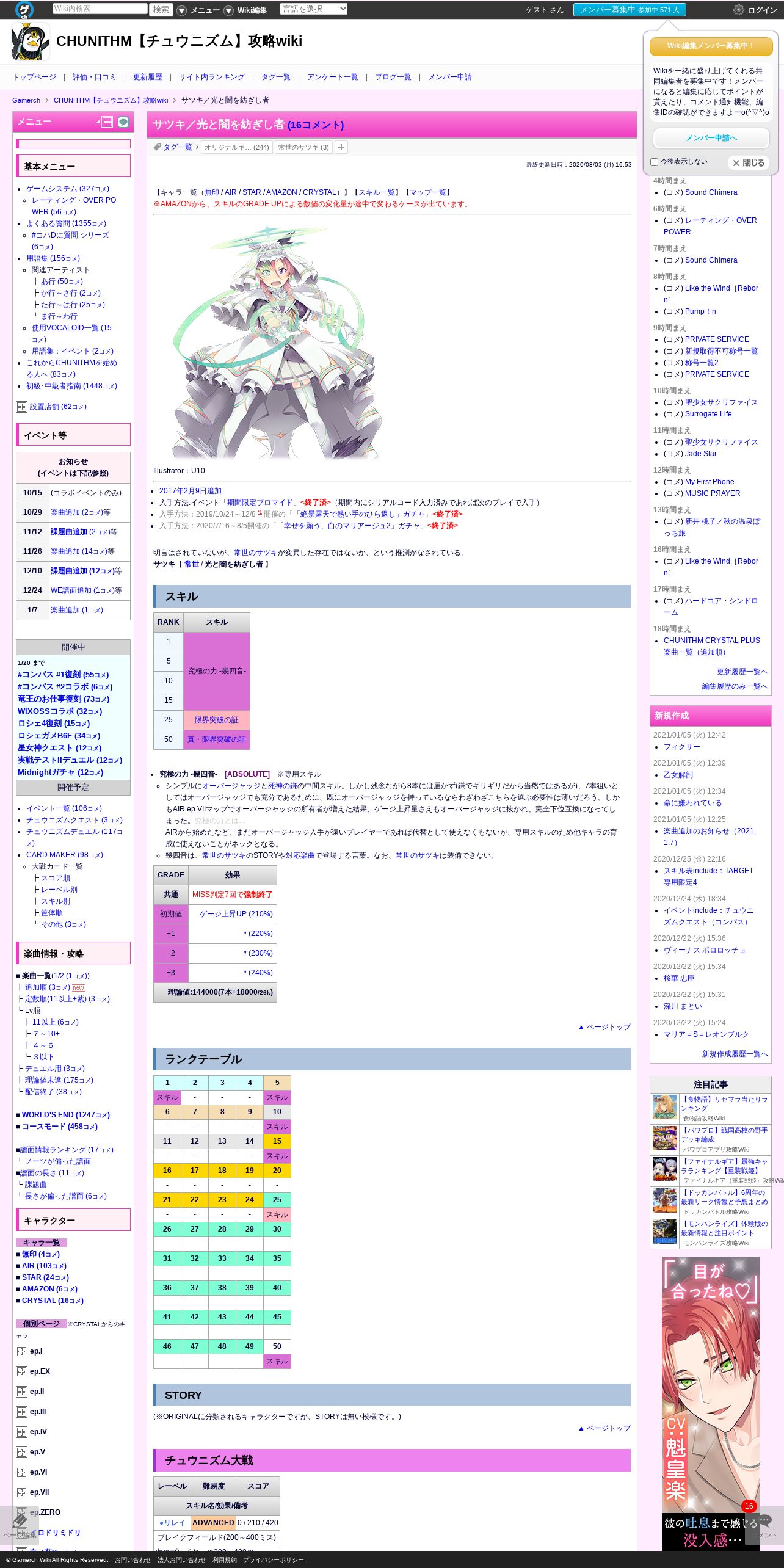Open オーバージャッジ skill link in description
This screenshot has height=1568, width=784.
coord(231,786)
